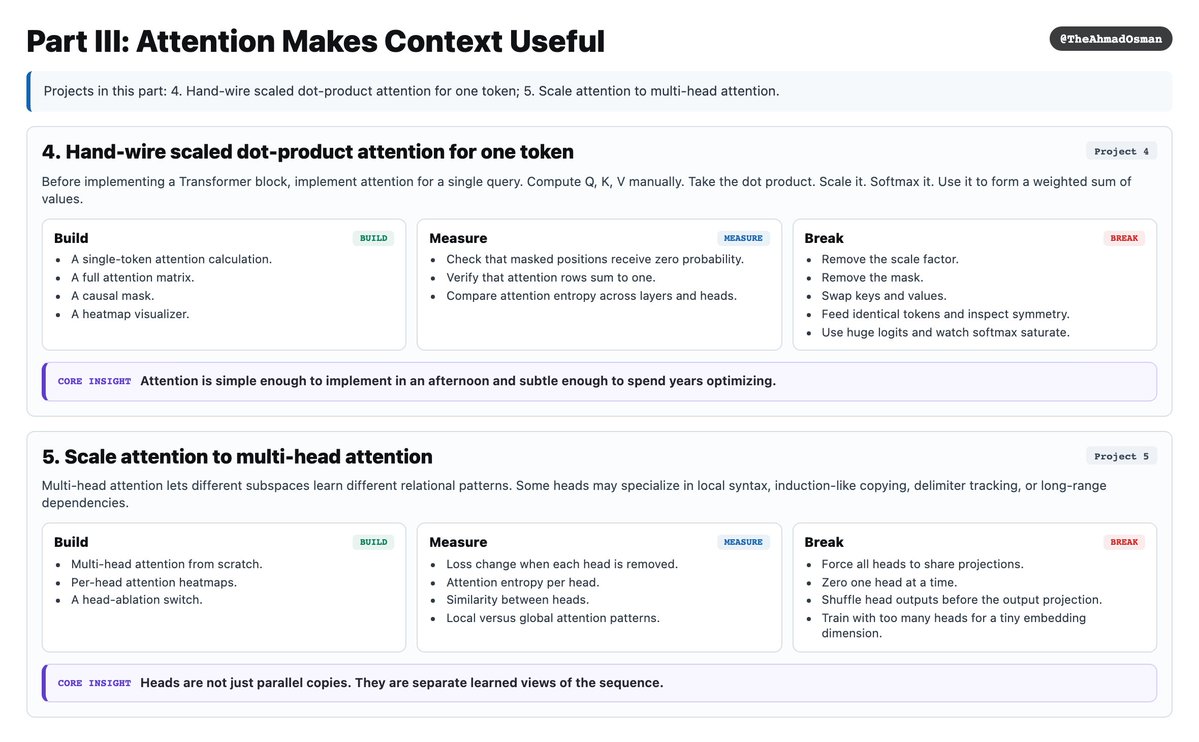Click the Project 4 badge
This screenshot has width=1199, height=742.
click(1121, 151)
